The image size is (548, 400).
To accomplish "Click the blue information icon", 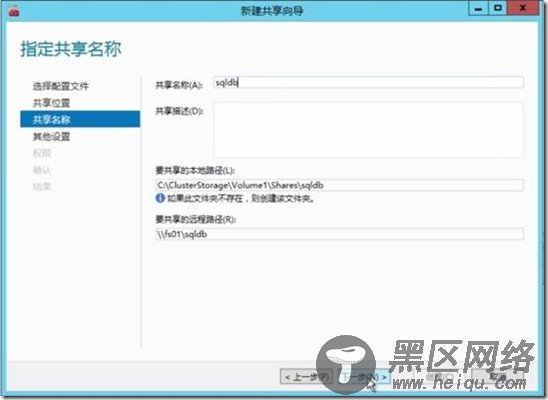I will click(x=160, y=198).
